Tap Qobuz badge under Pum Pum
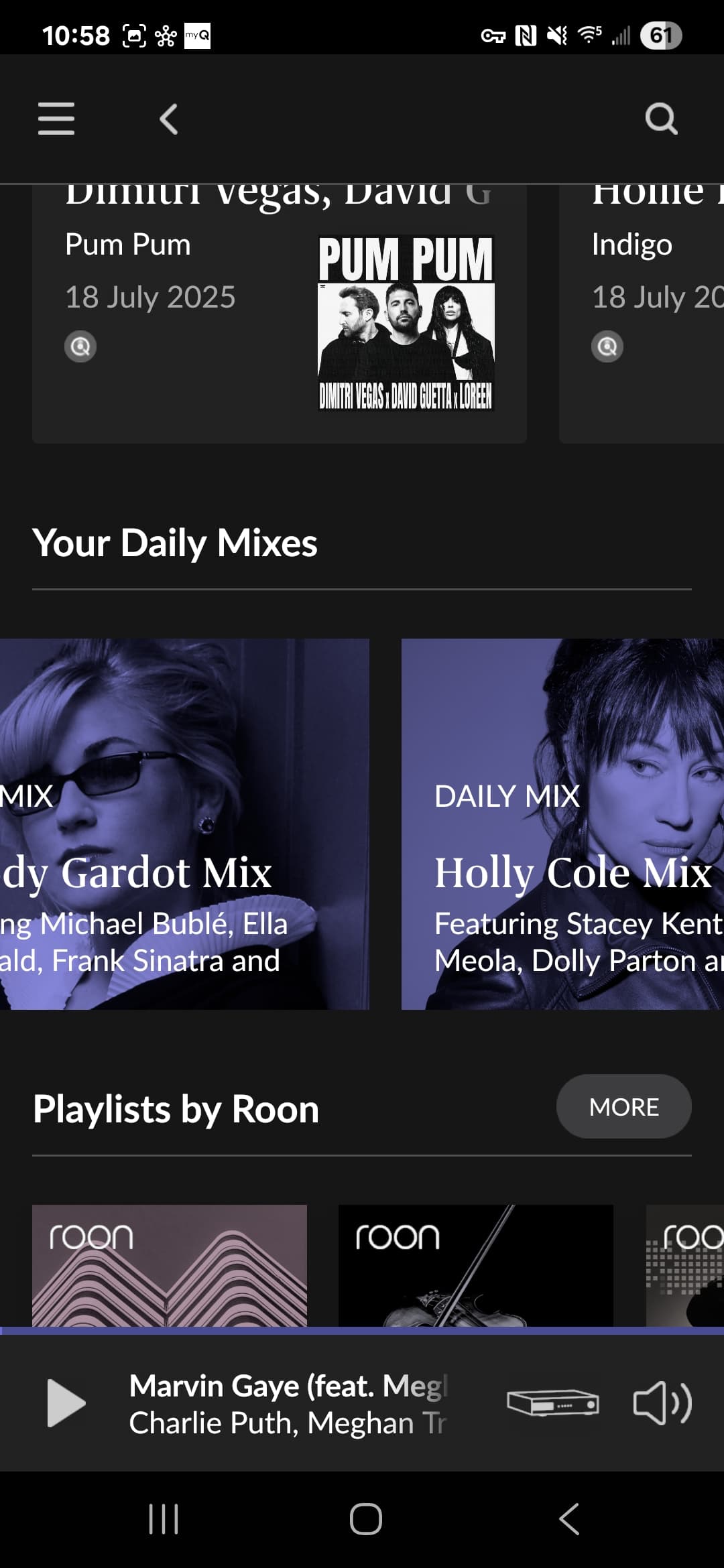Screen dimensions: 724x1568 80,346
